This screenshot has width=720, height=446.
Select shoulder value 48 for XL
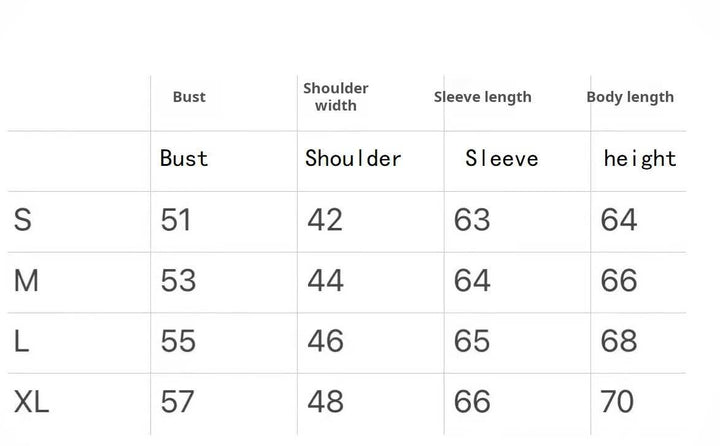click(x=325, y=402)
